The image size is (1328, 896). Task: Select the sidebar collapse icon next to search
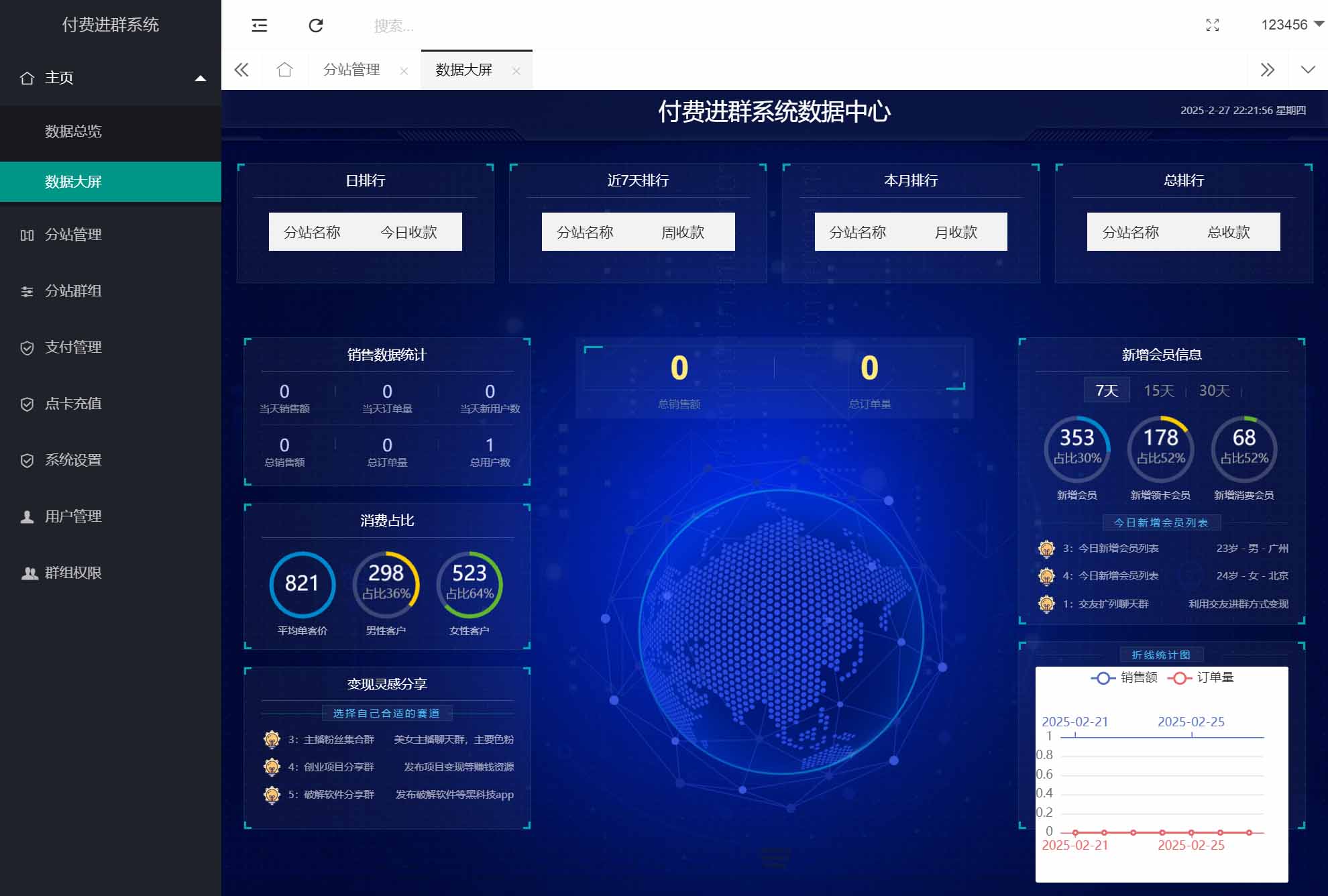point(260,25)
